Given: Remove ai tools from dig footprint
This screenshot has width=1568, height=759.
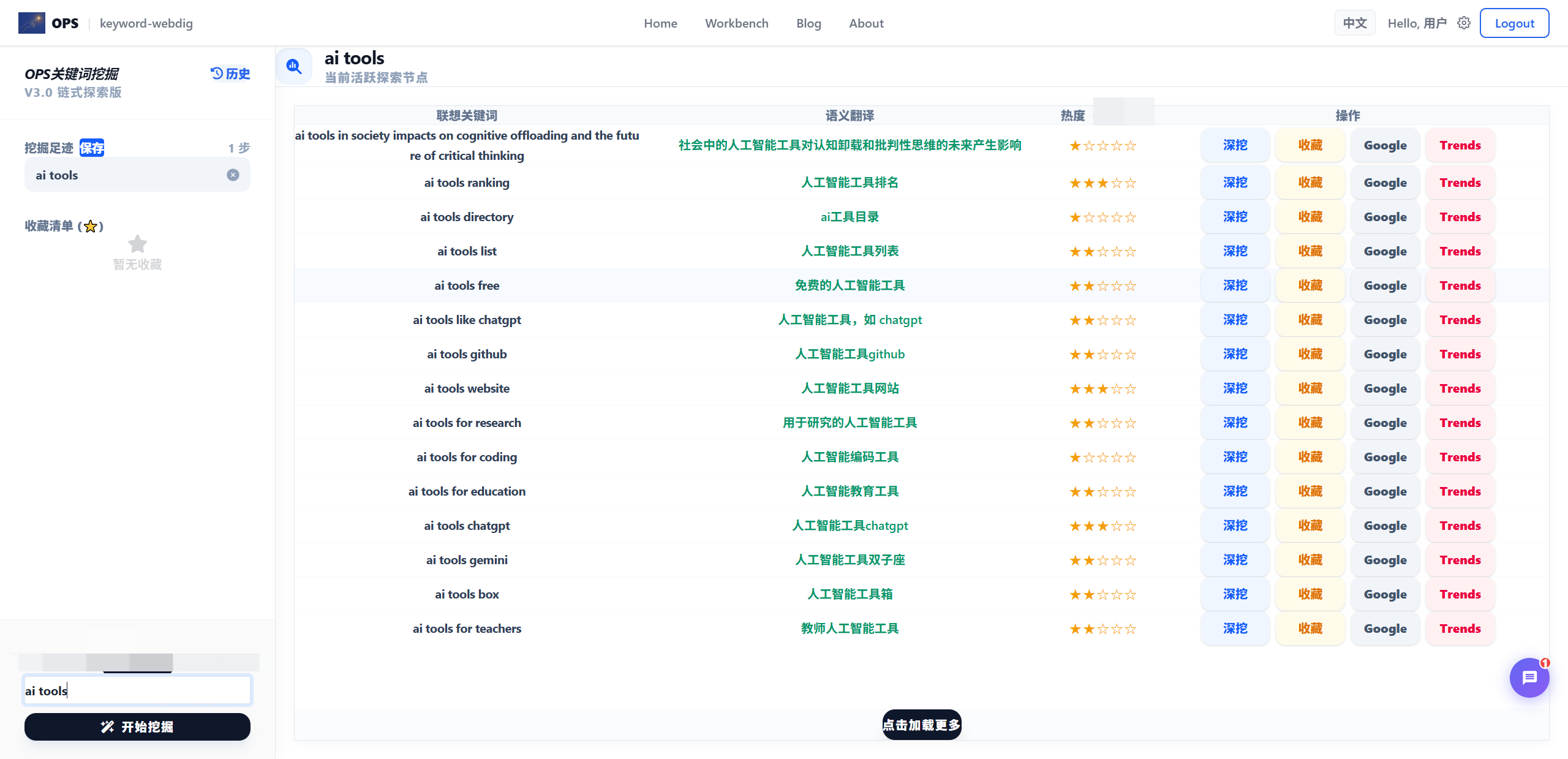Looking at the screenshot, I should coord(233,175).
